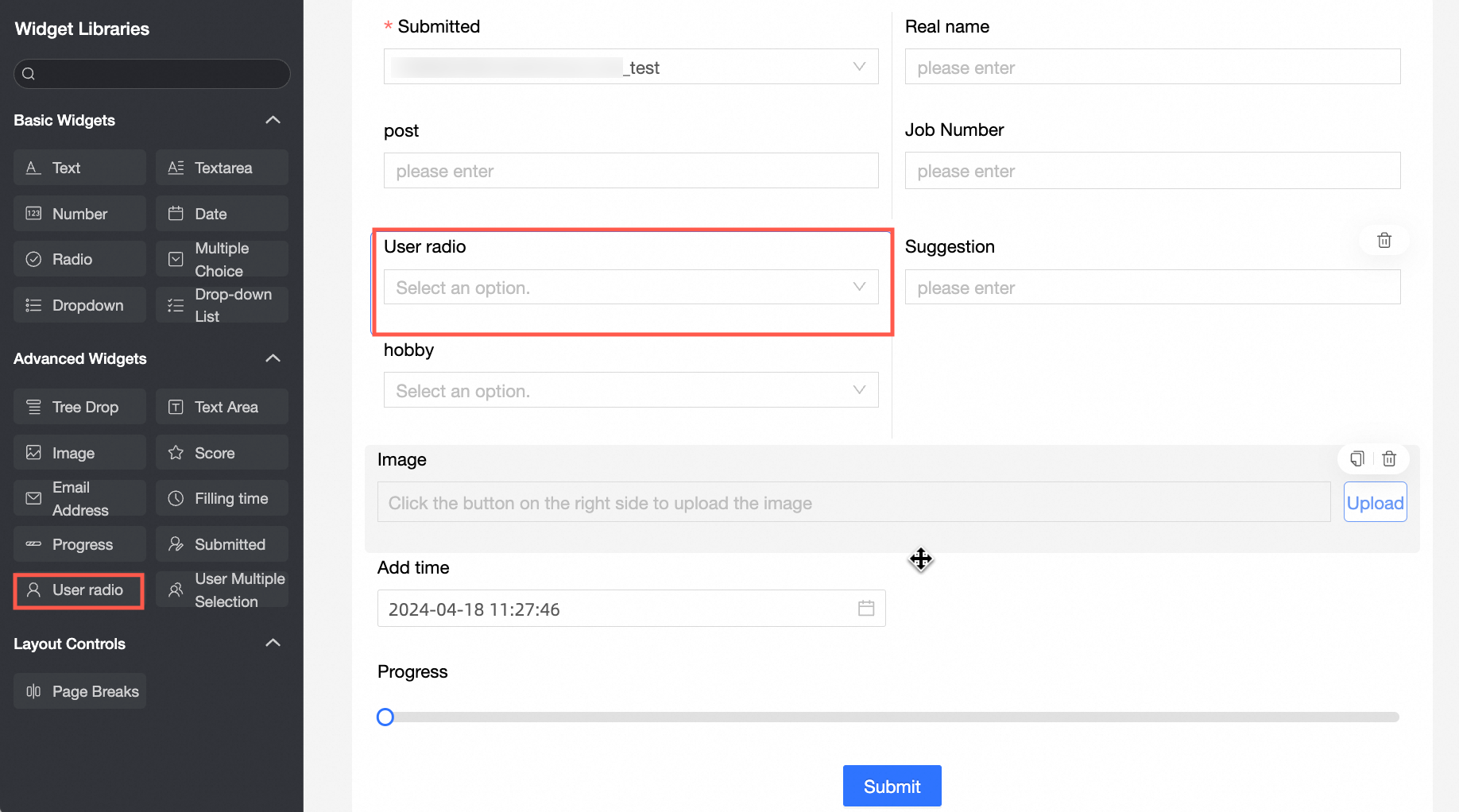Delete the Suggestion field with trash icon
Screen dimensions: 1459x812
(x=1384, y=240)
